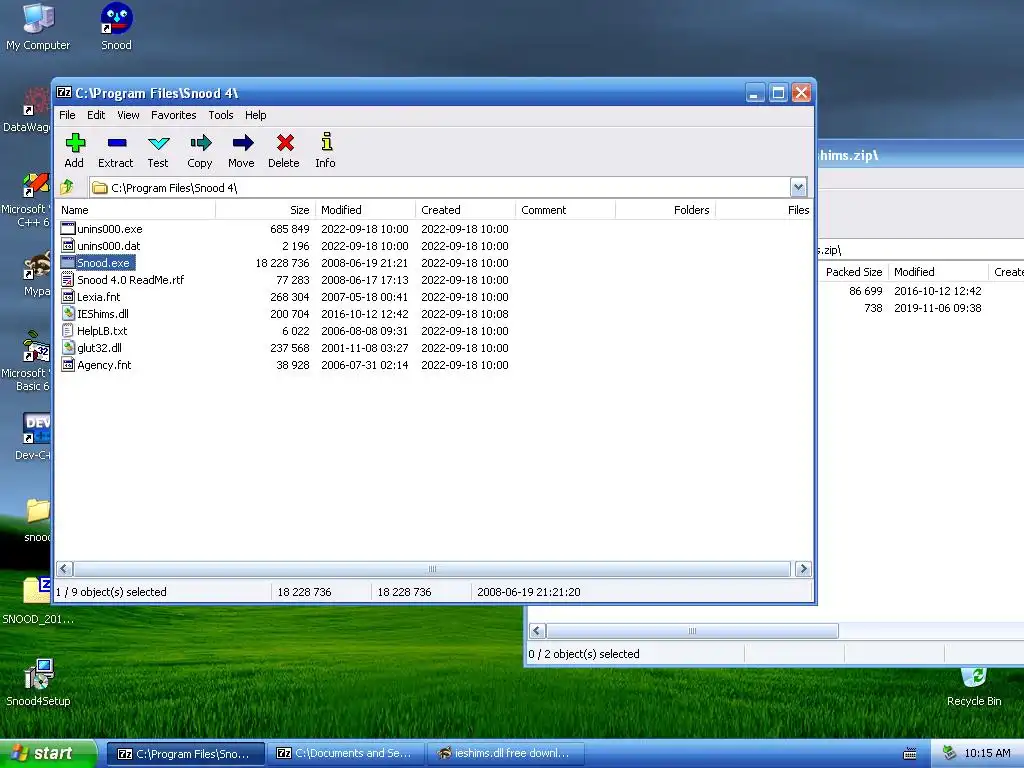This screenshot has width=1024, height=768.
Task: Click the green Add toolbar icon
Action: pos(75,143)
